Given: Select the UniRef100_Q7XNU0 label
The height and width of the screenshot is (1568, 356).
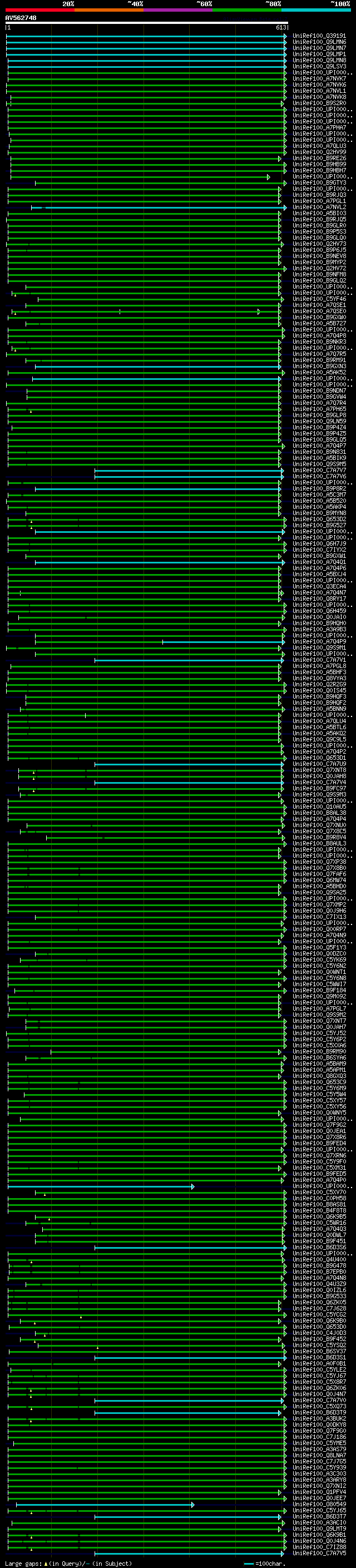Looking at the screenshot, I should 319,825.
